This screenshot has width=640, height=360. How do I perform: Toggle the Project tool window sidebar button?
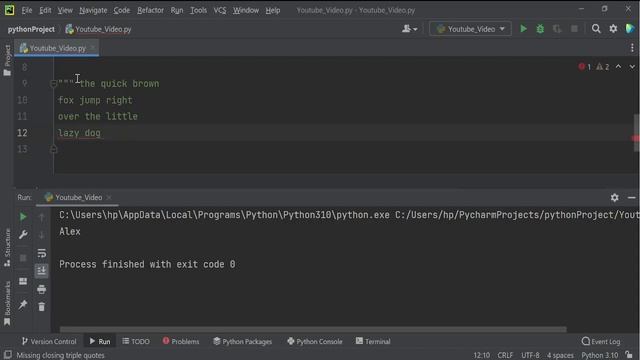[x=7, y=60]
